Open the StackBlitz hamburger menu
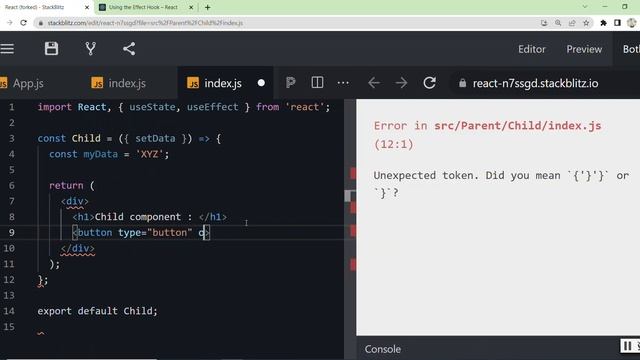Viewport: 640px width, 360px height. pyautogui.click(x=7, y=49)
